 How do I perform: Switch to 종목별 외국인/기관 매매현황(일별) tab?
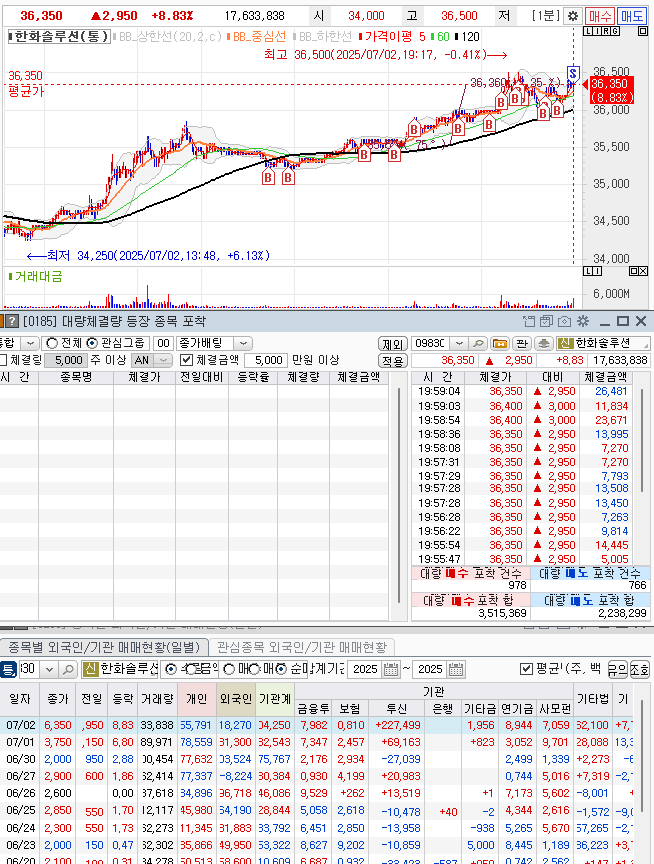pos(104,646)
